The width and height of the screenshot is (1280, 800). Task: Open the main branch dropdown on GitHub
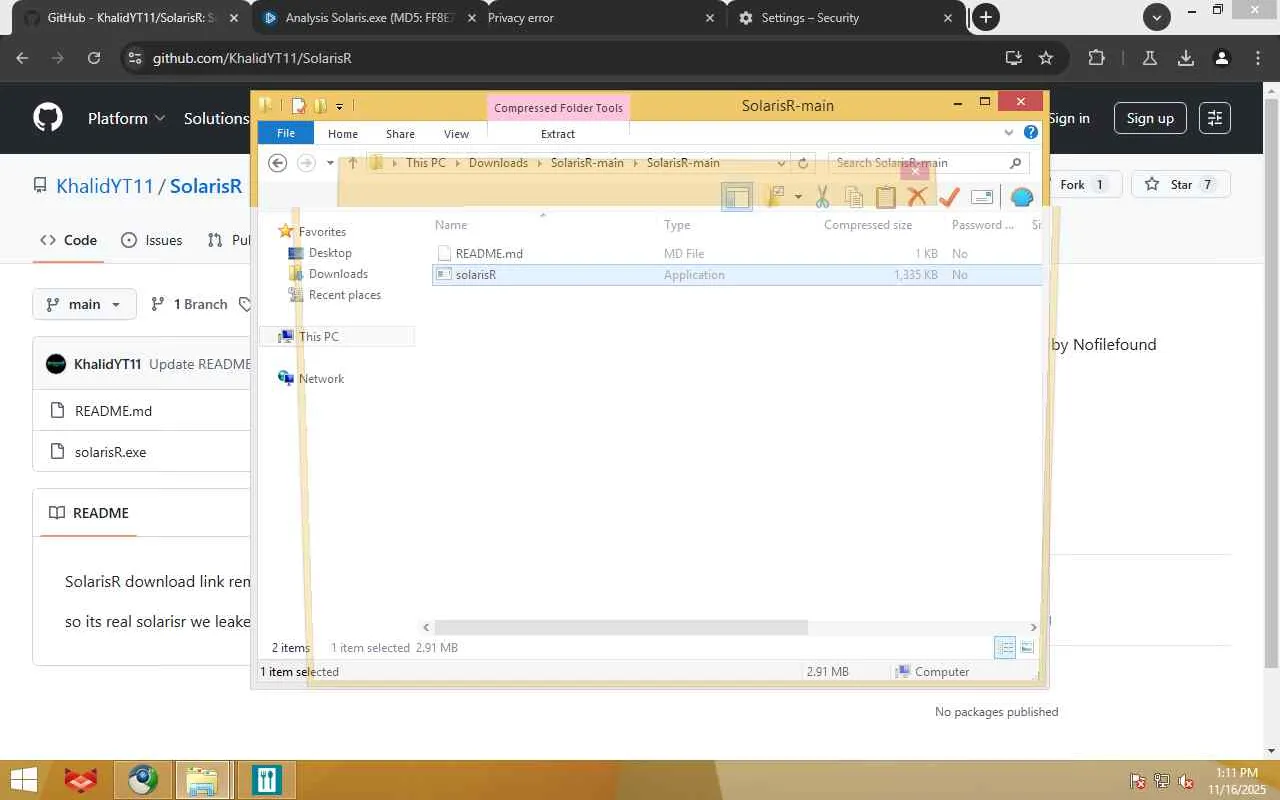[84, 304]
